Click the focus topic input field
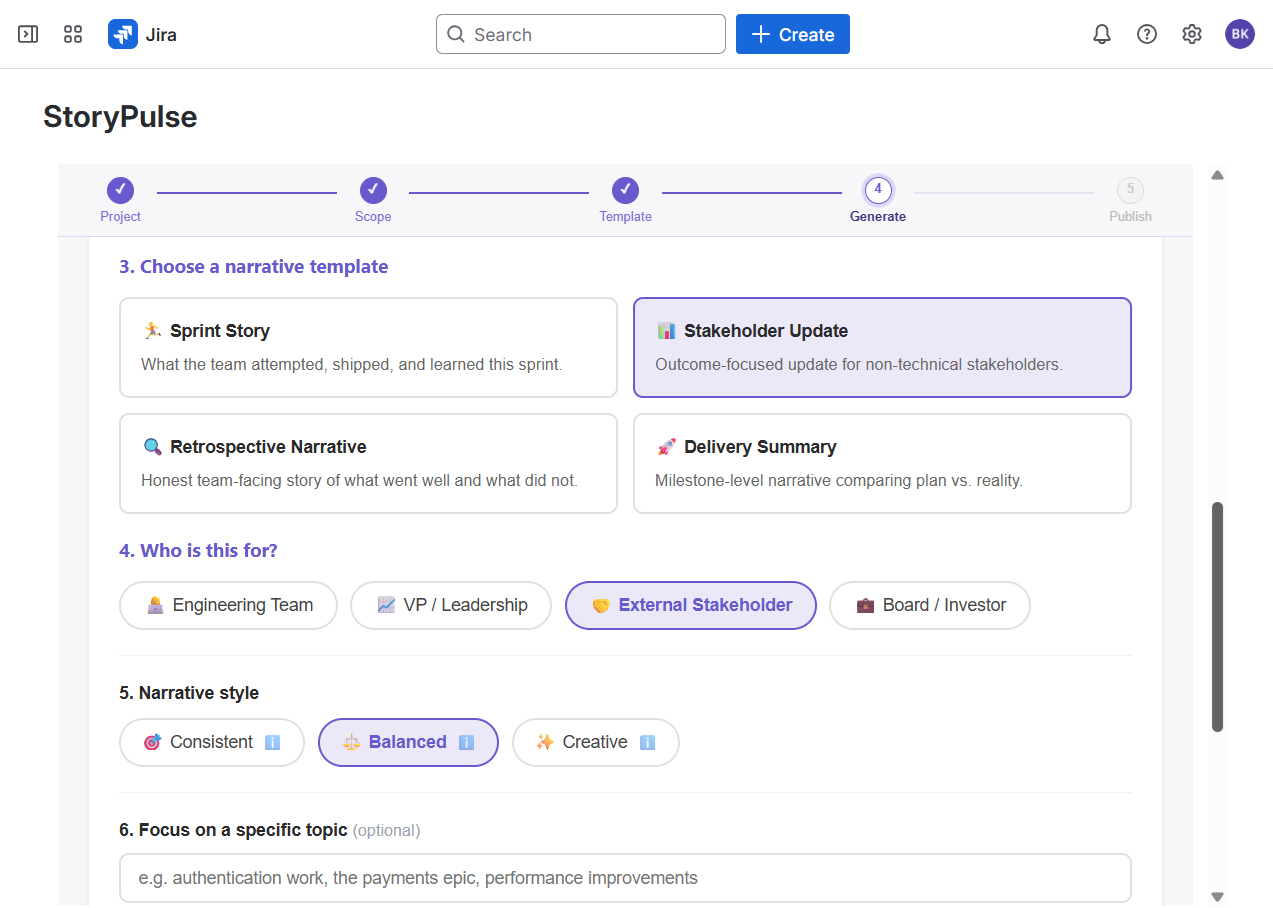 625,878
